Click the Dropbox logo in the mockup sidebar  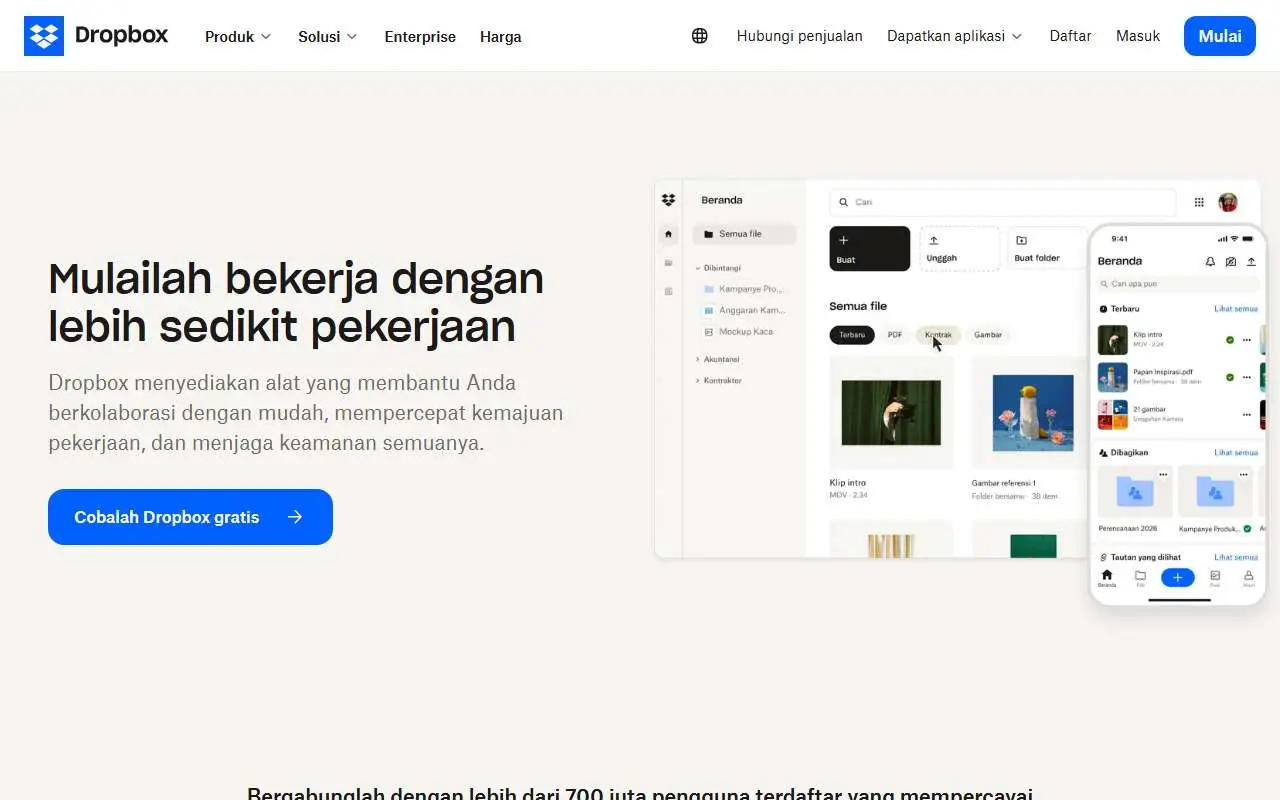point(668,200)
